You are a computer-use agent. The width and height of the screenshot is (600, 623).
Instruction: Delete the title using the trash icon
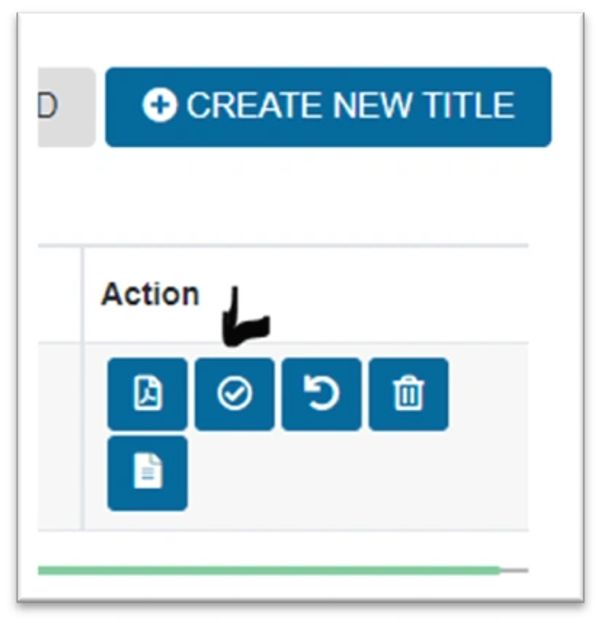pos(408,394)
